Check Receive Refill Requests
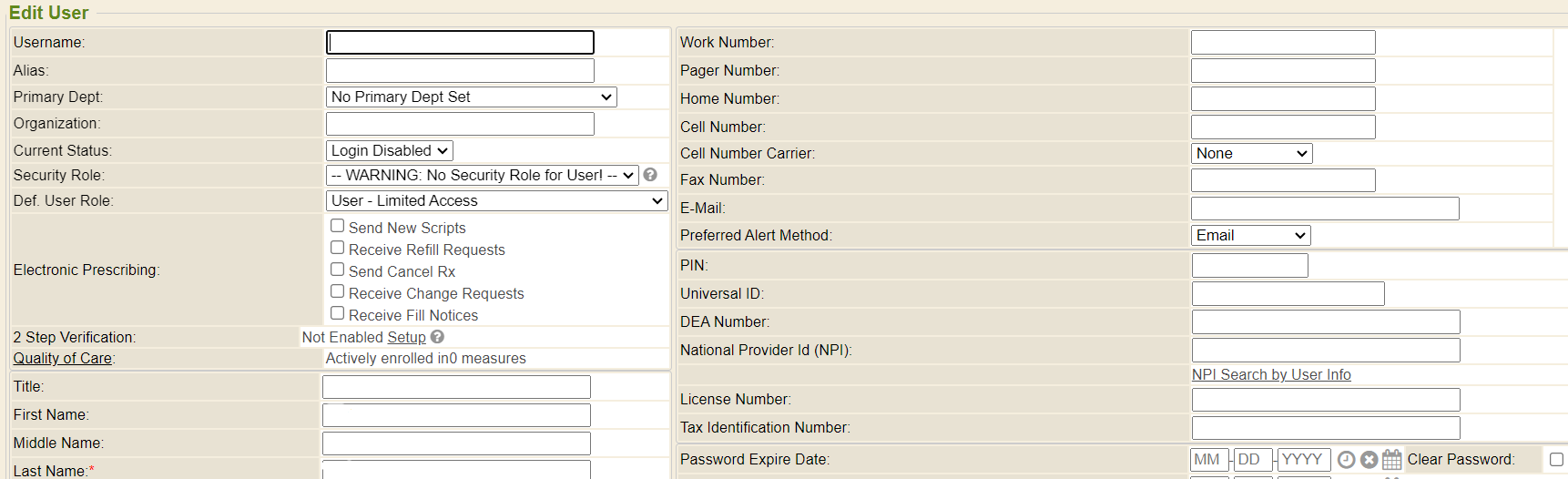Screen dimensions: 1568x479 (x=337, y=248)
